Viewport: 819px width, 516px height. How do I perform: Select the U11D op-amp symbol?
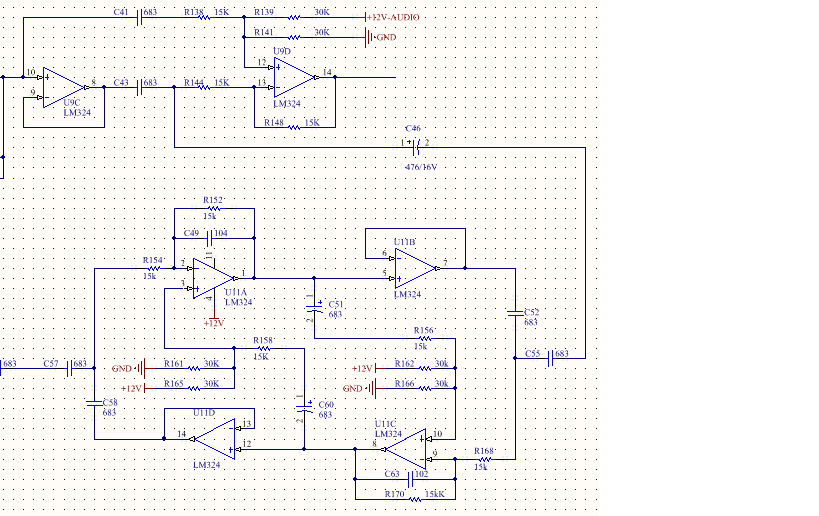[215, 439]
